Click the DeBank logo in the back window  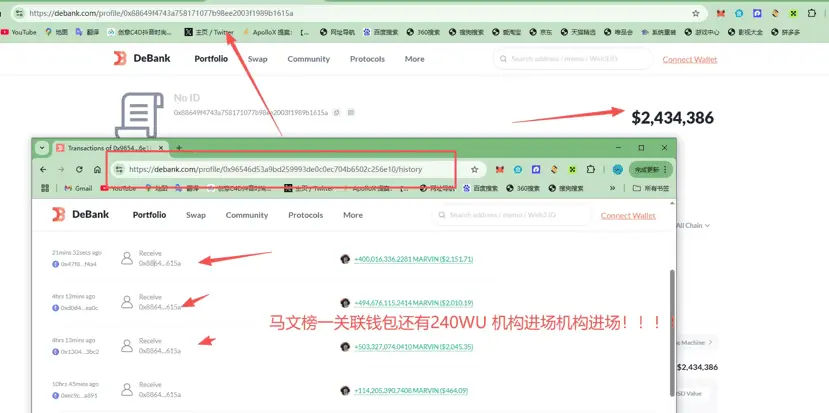click(x=142, y=59)
